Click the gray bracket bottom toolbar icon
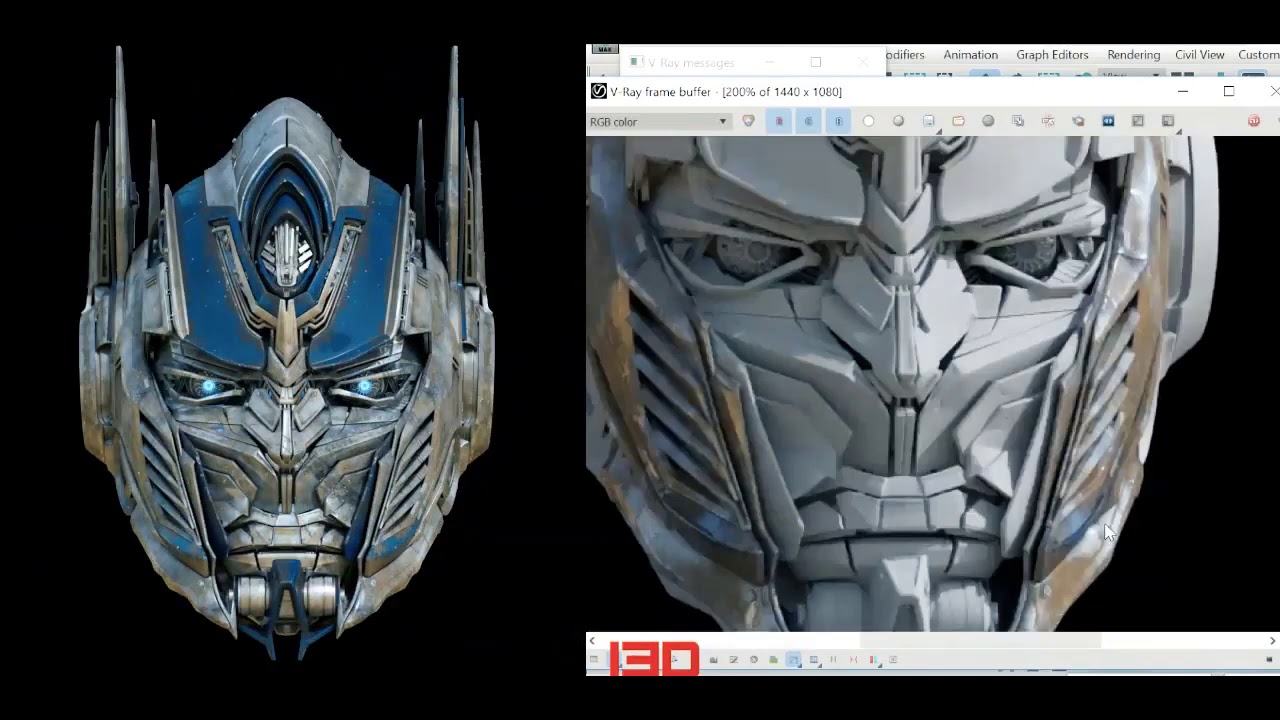Viewport: 1280px width, 720px height. click(x=833, y=660)
